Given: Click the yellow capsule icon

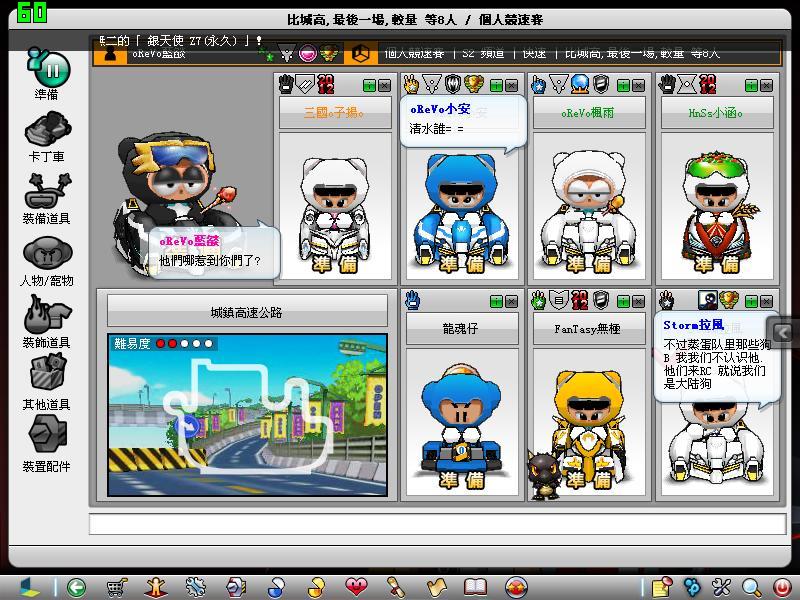Looking at the screenshot, I should coord(316,588).
